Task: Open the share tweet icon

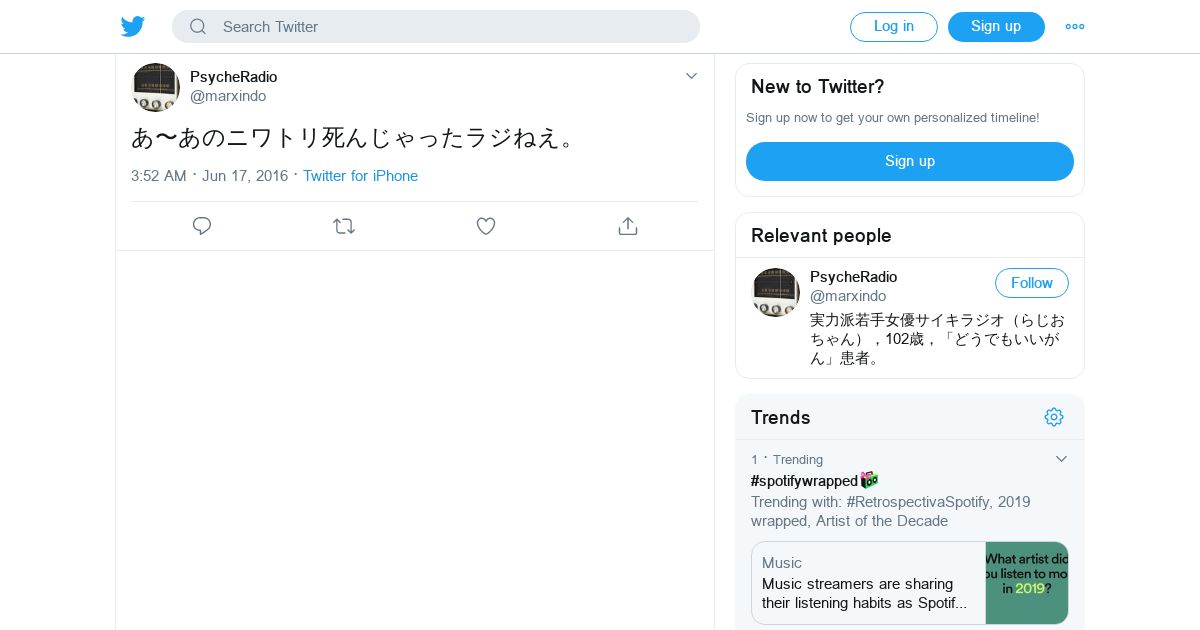Action: click(x=628, y=226)
